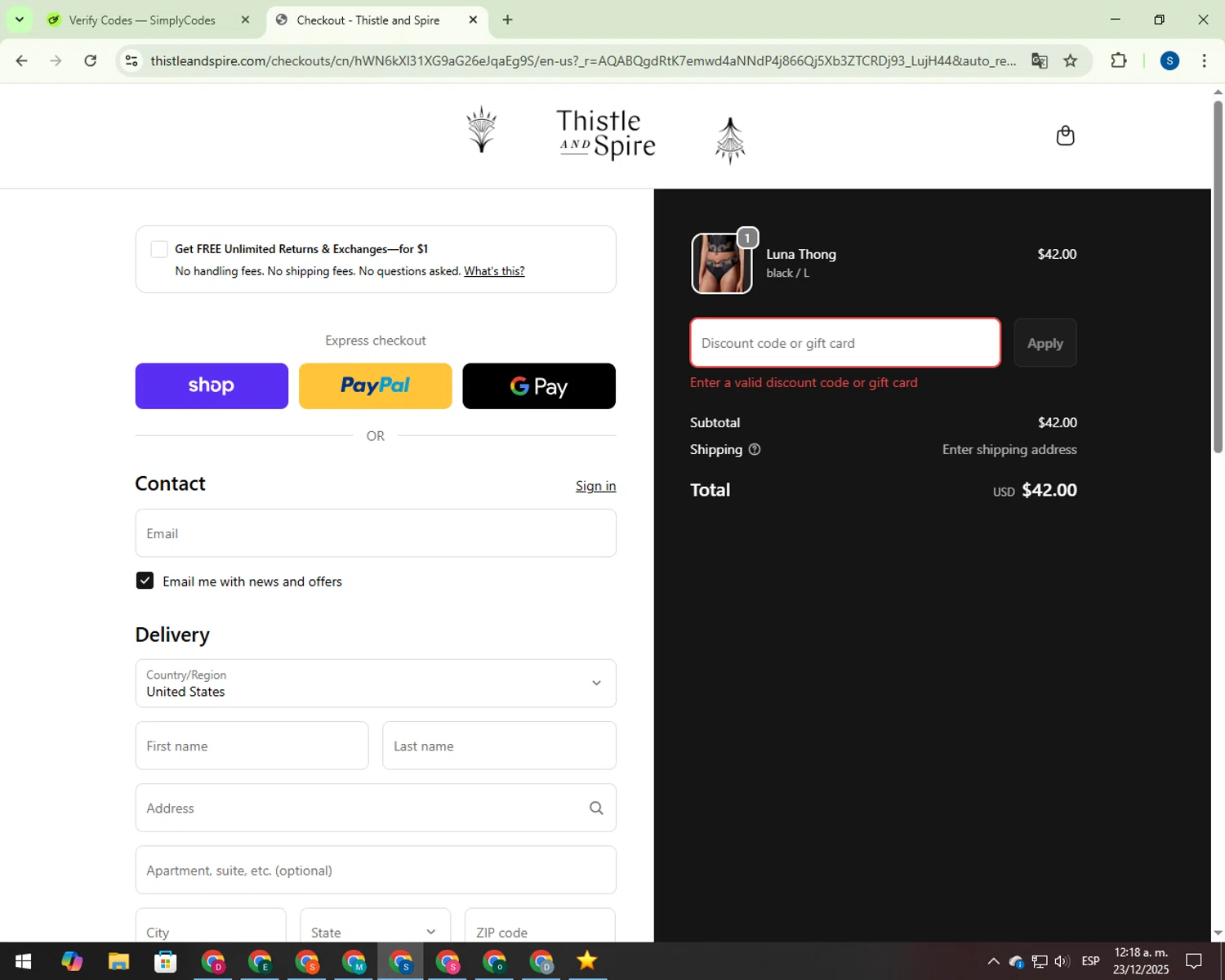Click the Sign in link
Image resolution: width=1225 pixels, height=980 pixels.
(x=595, y=486)
